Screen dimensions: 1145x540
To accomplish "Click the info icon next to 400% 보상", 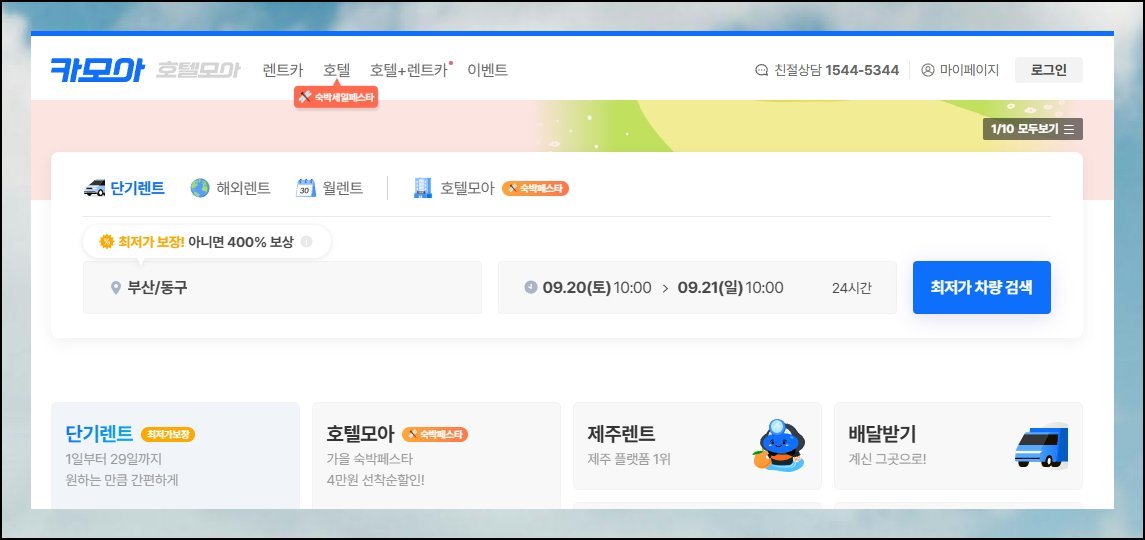I will pos(306,241).
